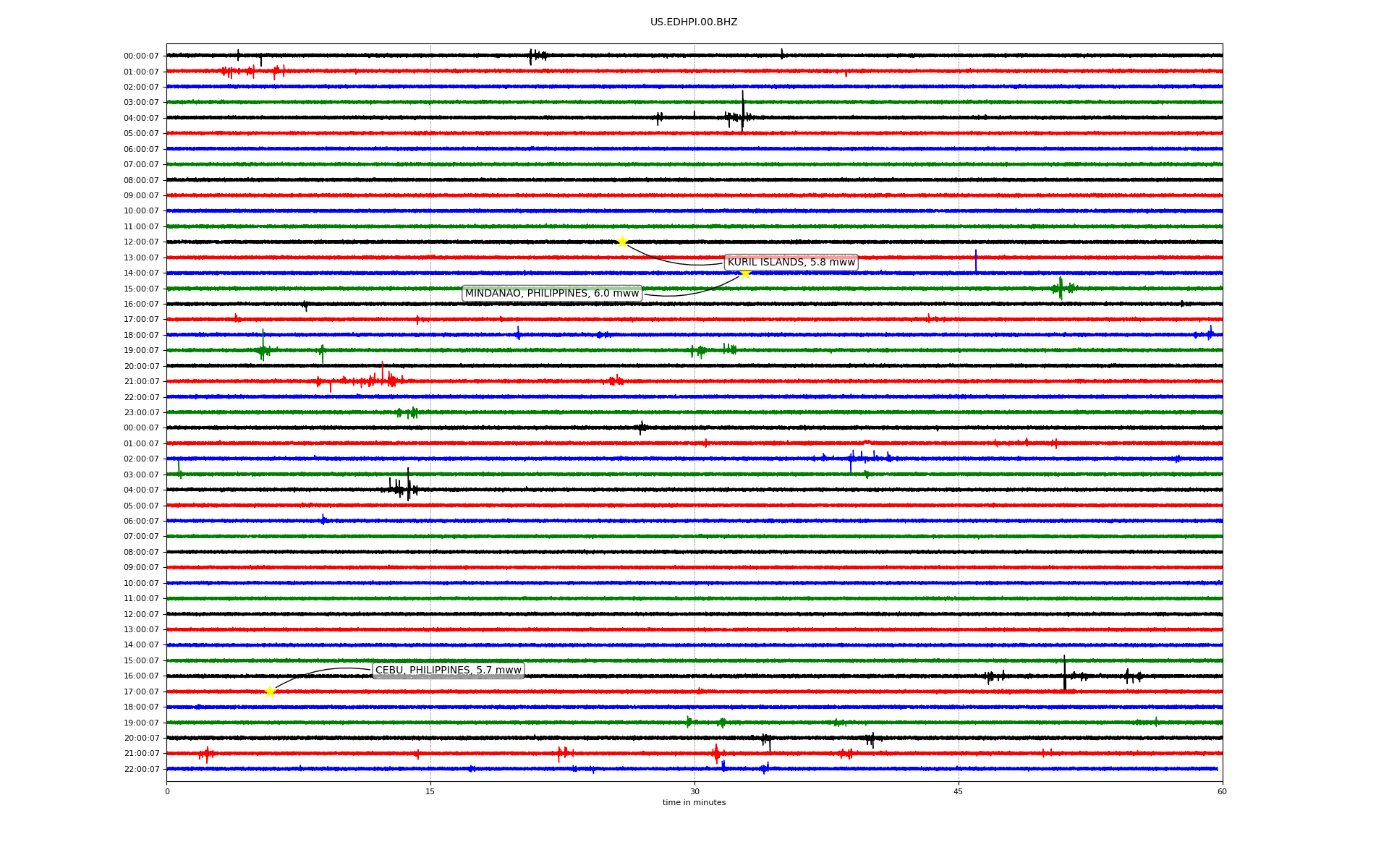1389x868 pixels.
Task: Click the bottom 22:00:07 time label
Action: pos(141,769)
